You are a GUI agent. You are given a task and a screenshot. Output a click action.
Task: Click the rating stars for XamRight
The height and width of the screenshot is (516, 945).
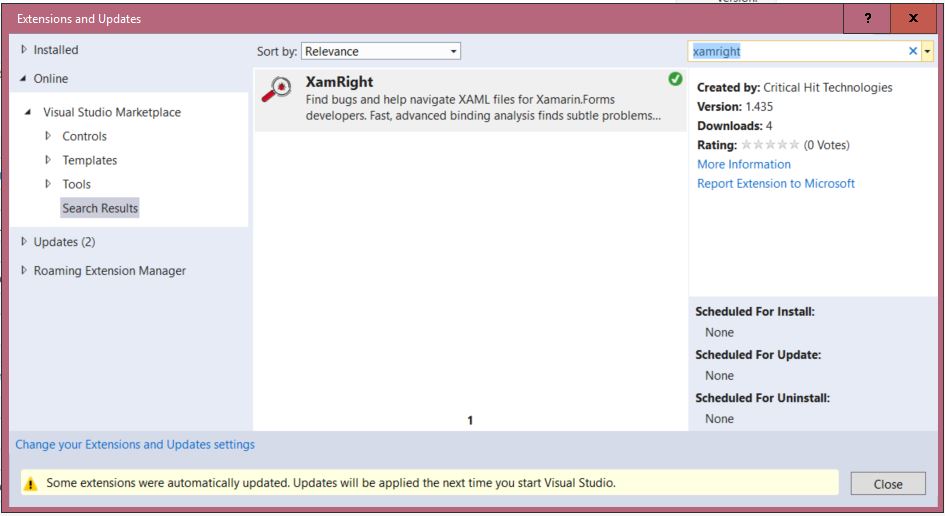coord(770,145)
